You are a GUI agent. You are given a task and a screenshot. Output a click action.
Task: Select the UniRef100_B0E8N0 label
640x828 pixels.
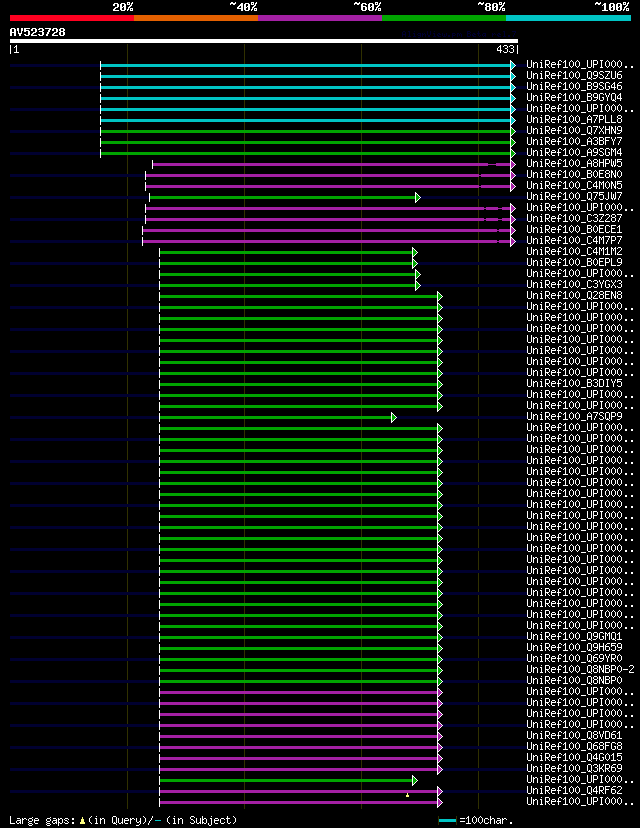tap(574, 175)
